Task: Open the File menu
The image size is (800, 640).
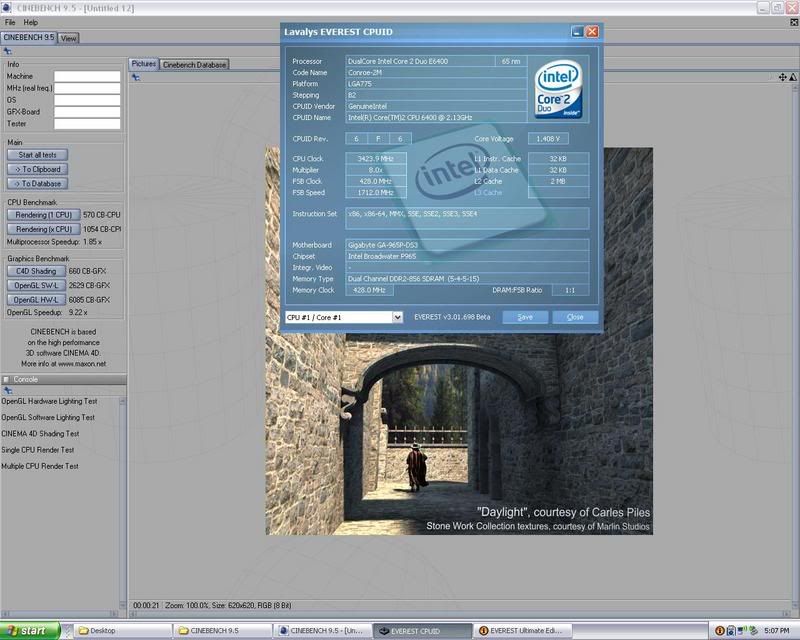Action: (10, 22)
